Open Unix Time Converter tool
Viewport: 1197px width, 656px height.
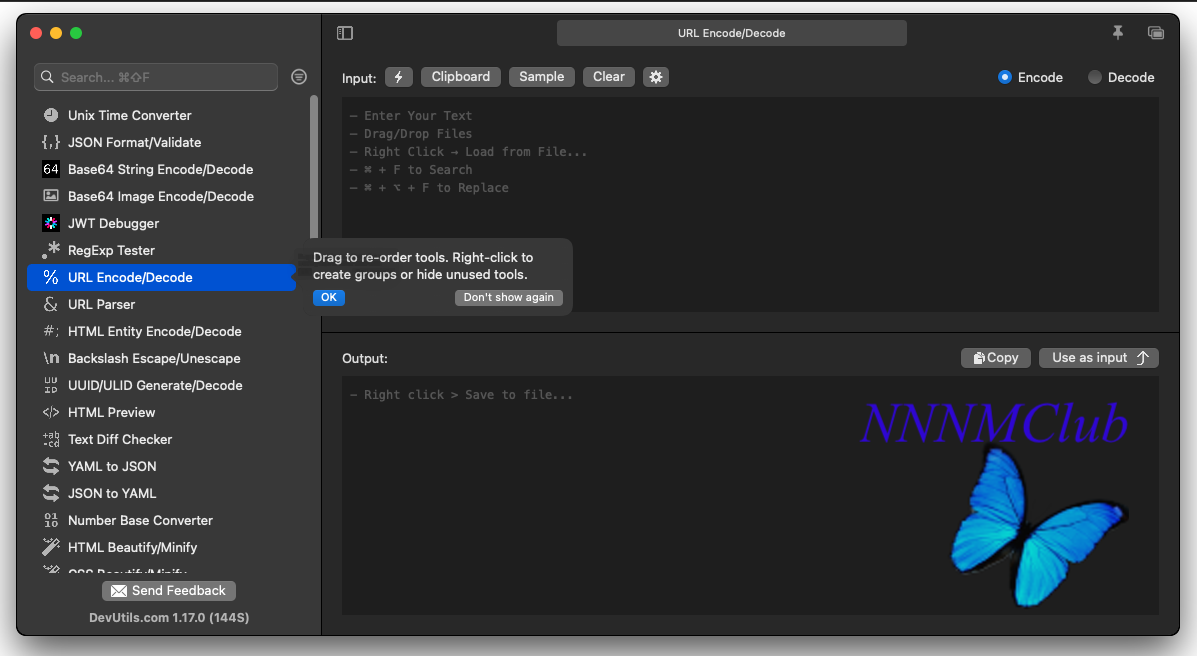click(x=129, y=115)
